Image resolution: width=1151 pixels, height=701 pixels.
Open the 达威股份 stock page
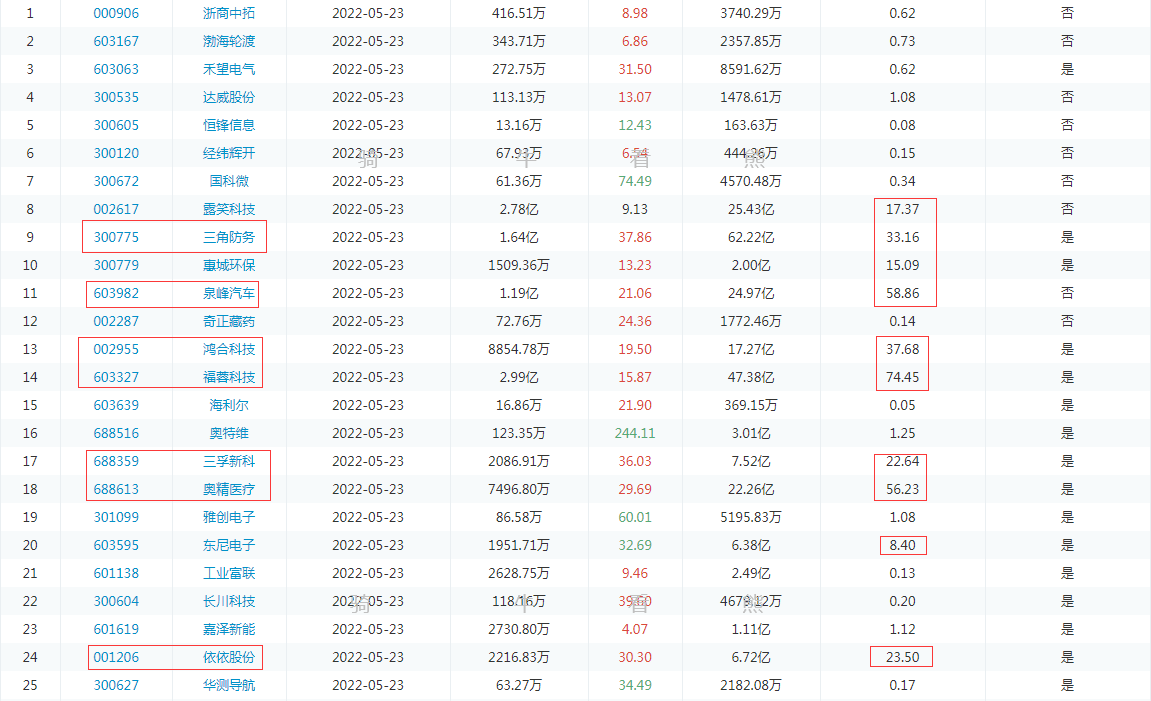point(229,97)
